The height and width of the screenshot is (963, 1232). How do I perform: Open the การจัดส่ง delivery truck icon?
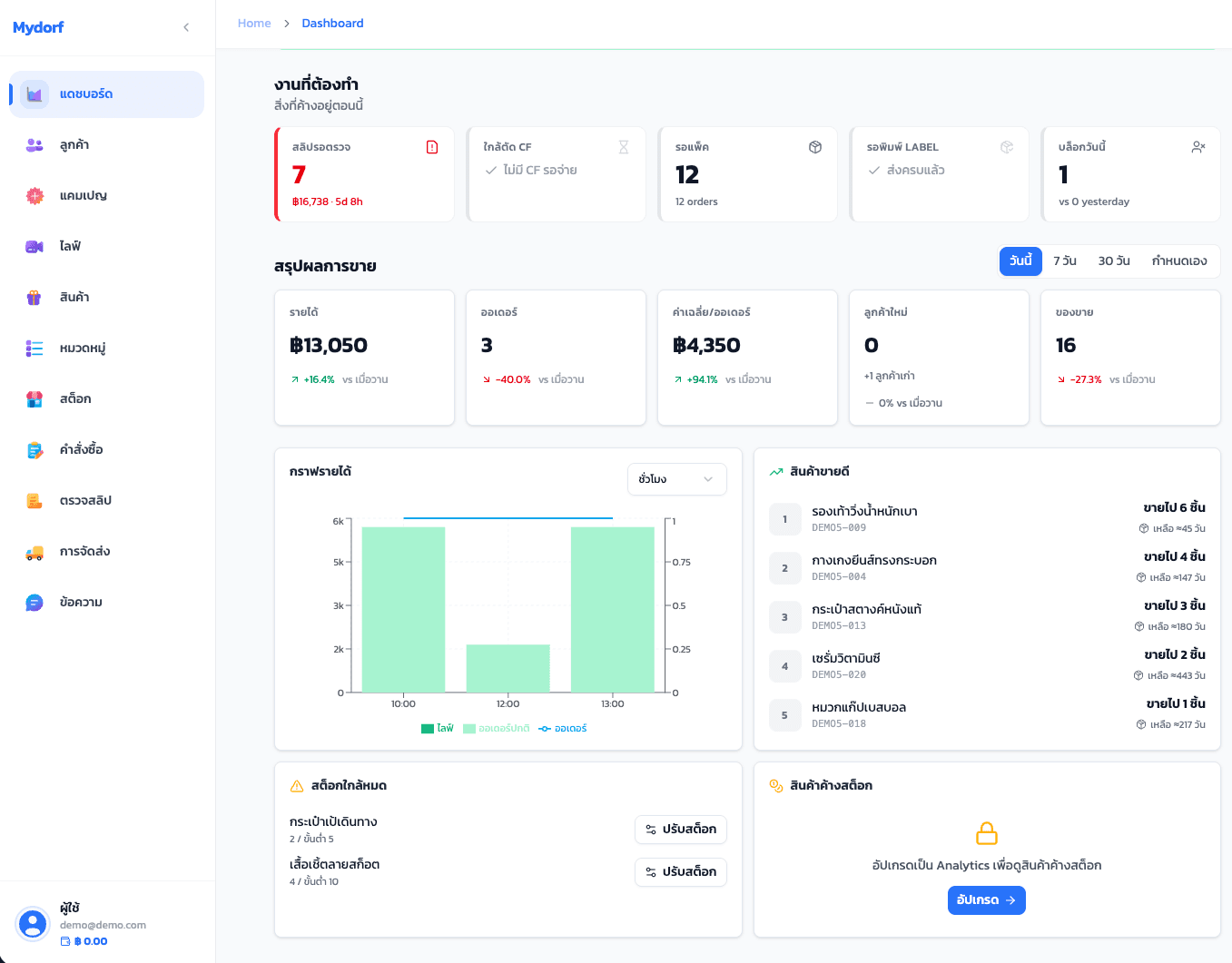coord(34,552)
